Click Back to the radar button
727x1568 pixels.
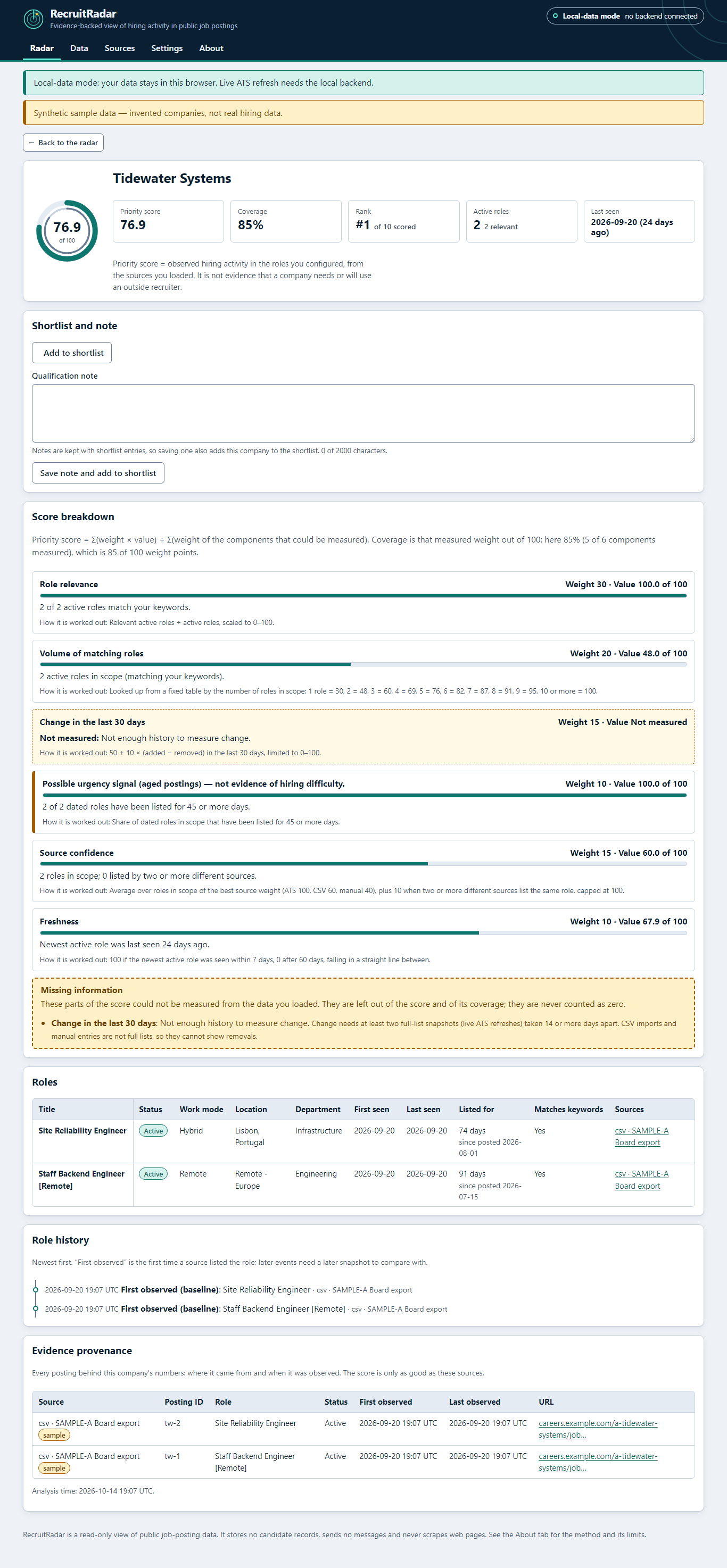pos(63,143)
